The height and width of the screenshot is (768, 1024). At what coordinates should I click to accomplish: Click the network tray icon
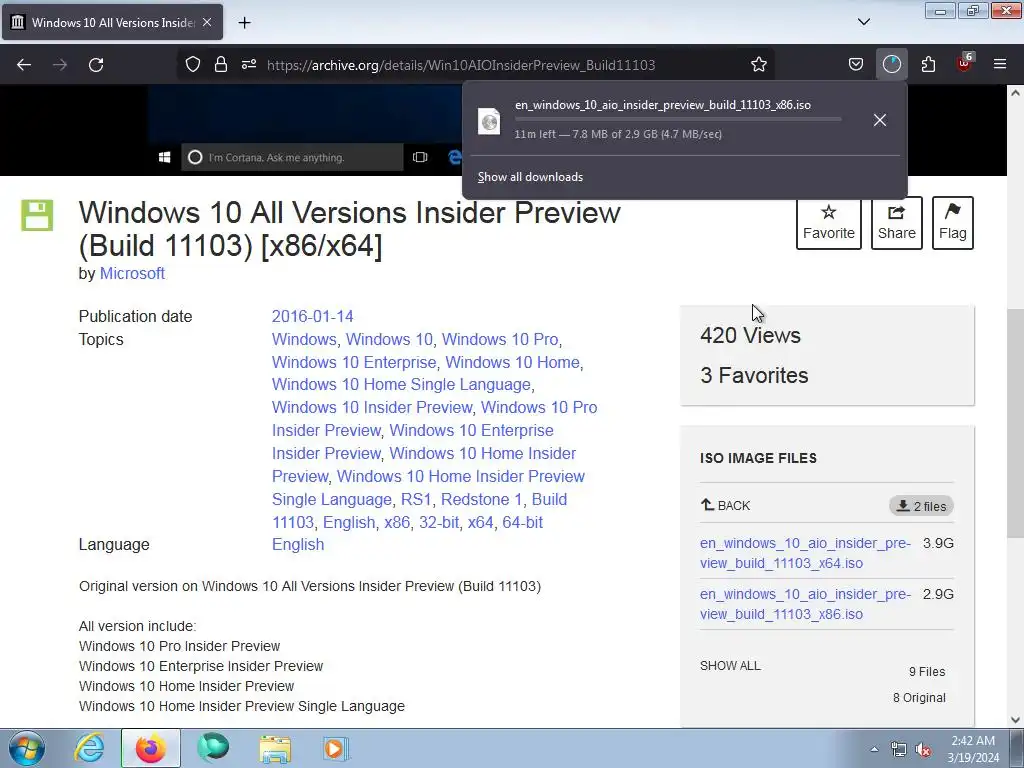coord(899,750)
